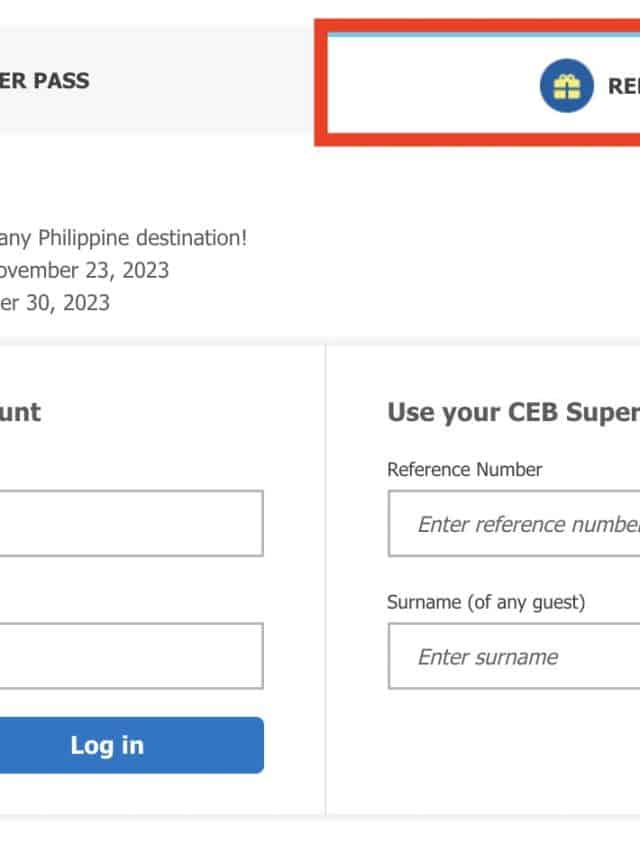This screenshot has width=640, height=853.
Task: Click the gray strip below the login form
Action: point(160,818)
